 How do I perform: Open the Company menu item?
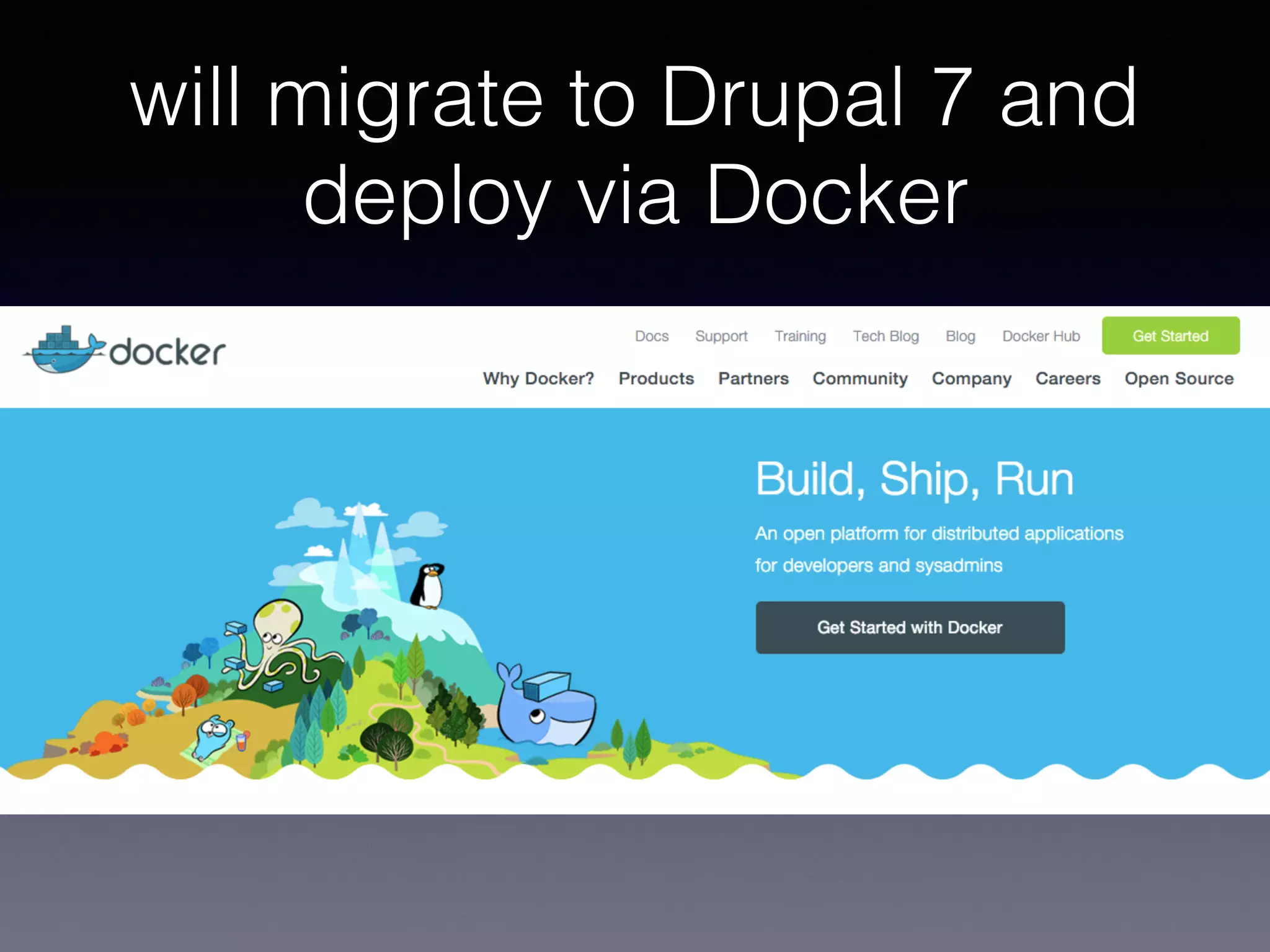[972, 378]
